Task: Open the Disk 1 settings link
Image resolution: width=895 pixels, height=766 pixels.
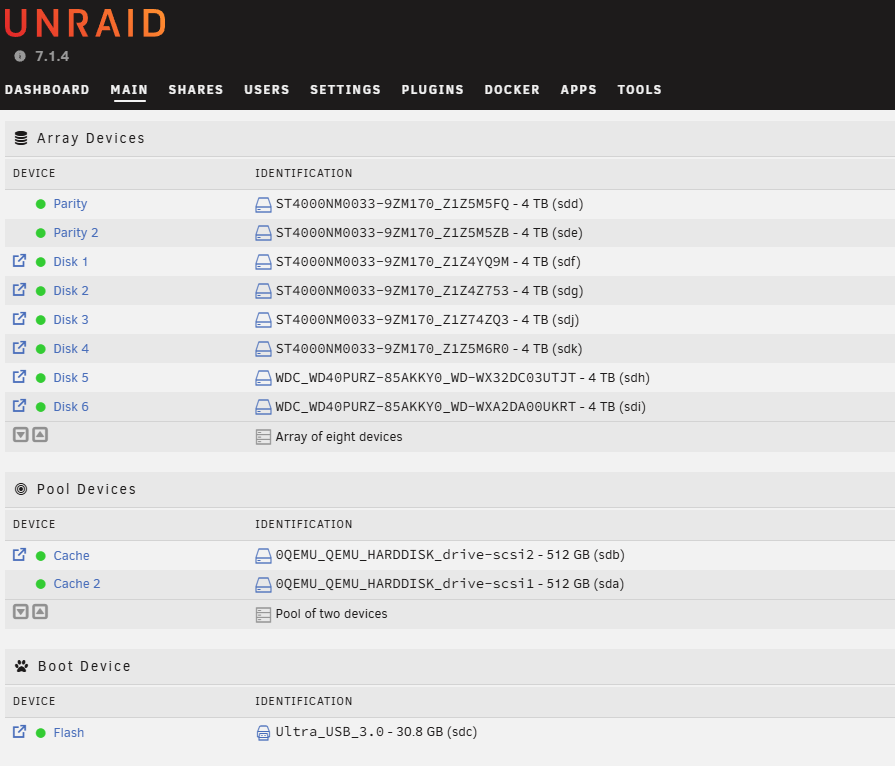Action: pyautogui.click(x=71, y=262)
